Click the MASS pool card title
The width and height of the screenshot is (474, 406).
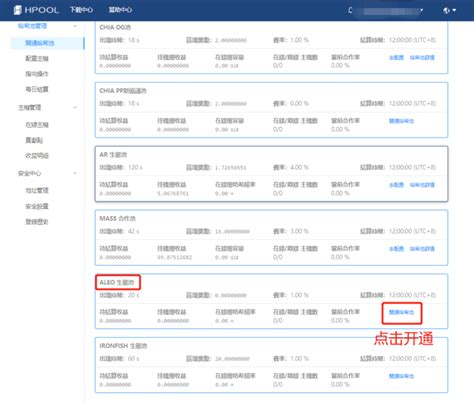coord(117,218)
